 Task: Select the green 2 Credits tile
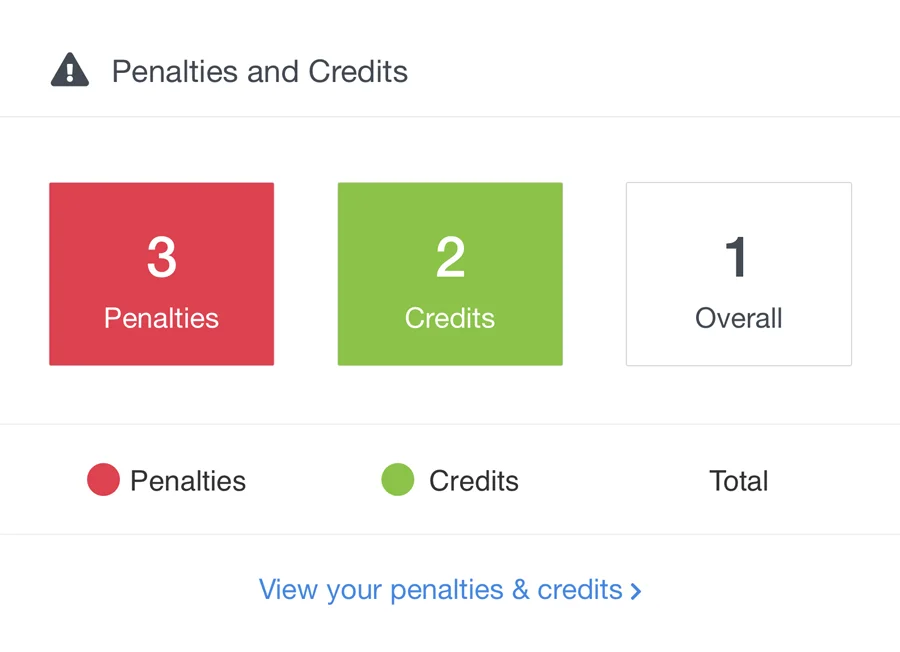450,273
